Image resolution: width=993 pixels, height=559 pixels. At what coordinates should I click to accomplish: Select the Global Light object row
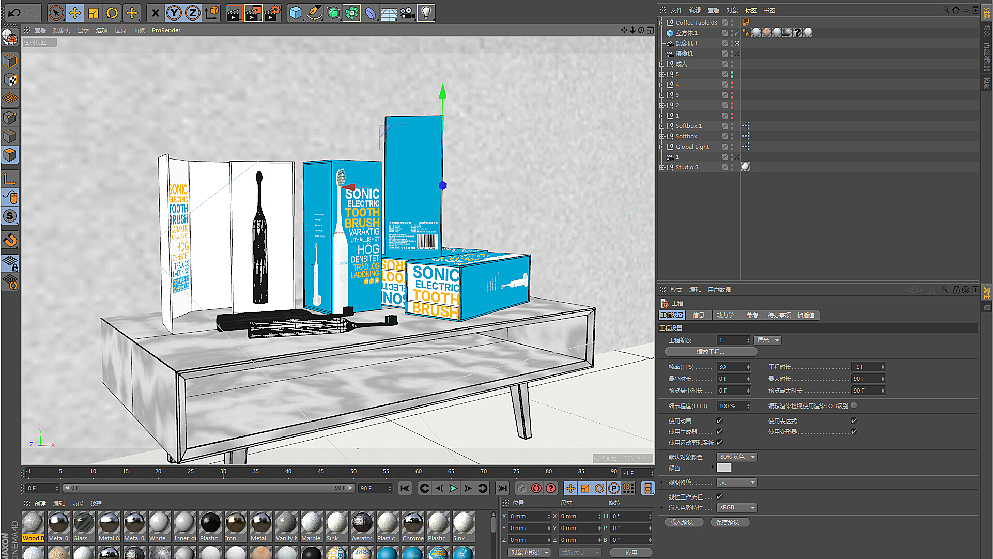point(693,146)
